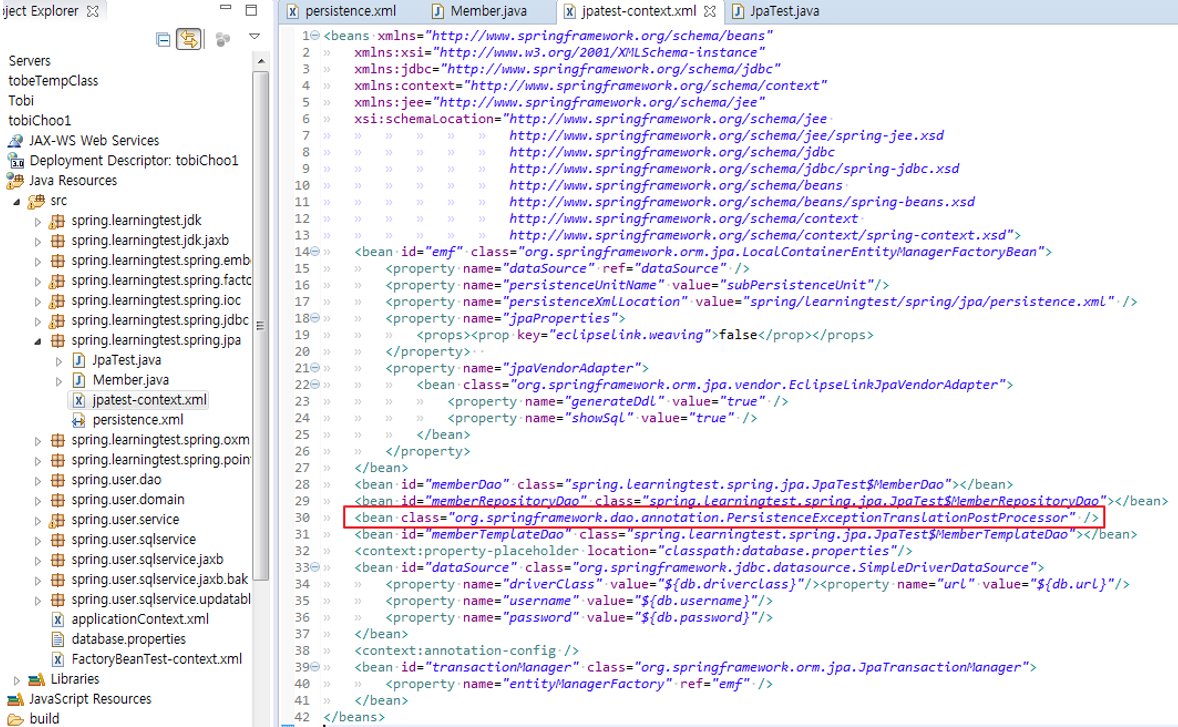Toggle Link with Editor button
The image size is (1178, 727).
point(189,39)
